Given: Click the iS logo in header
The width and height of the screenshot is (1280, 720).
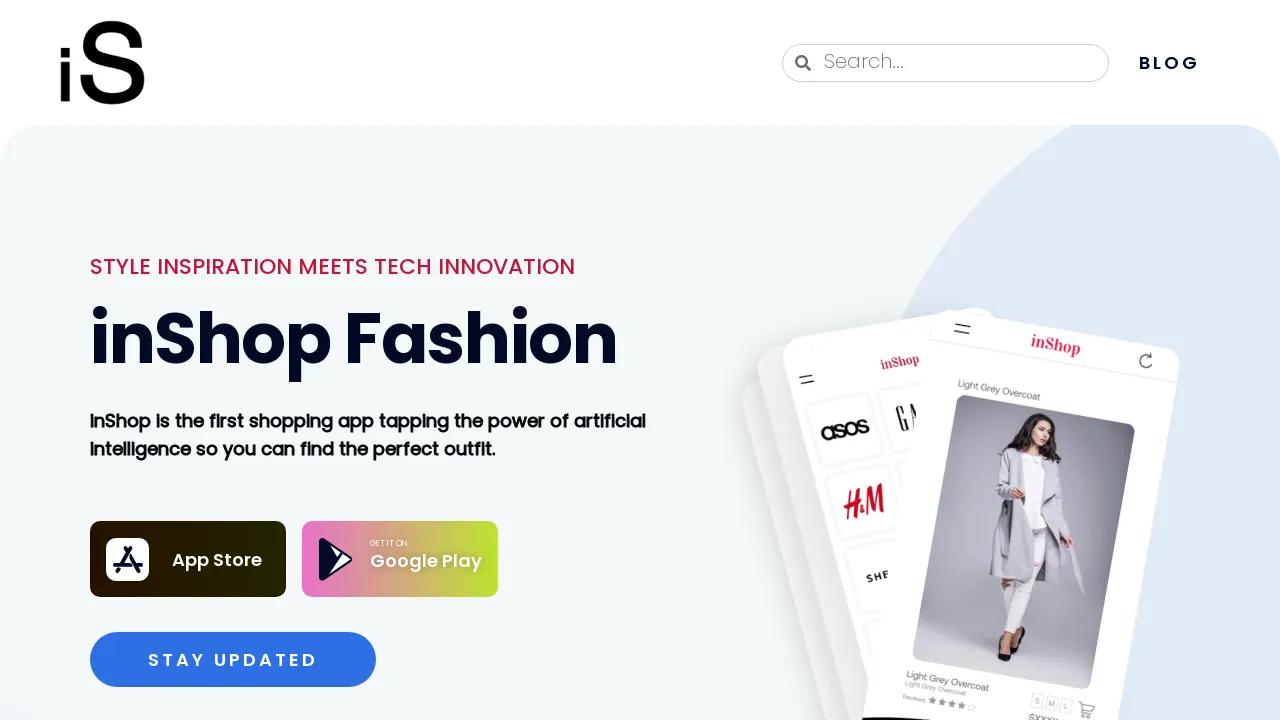Looking at the screenshot, I should click(x=102, y=63).
